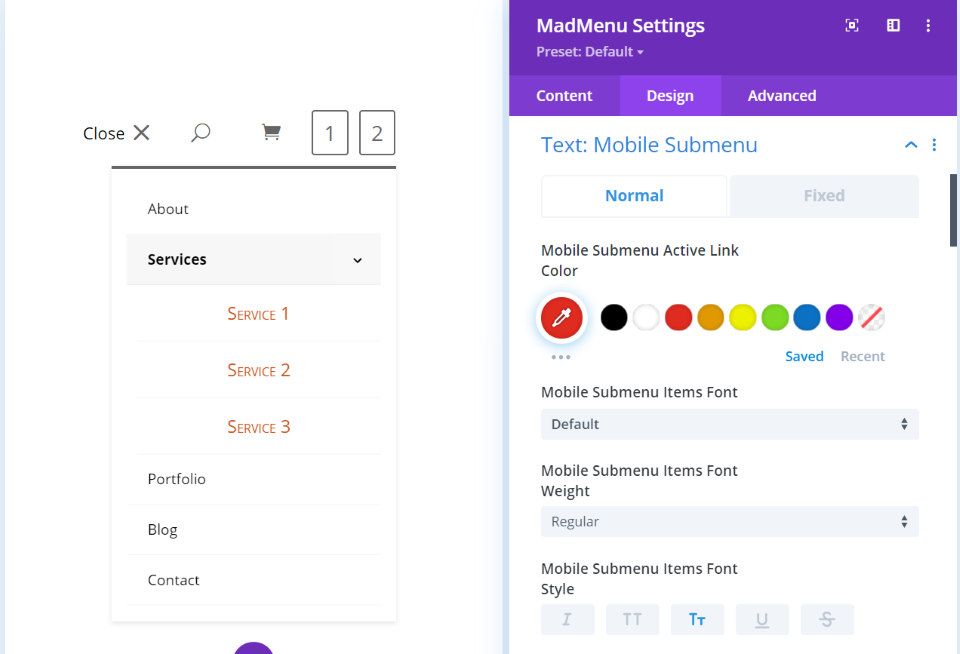Click the Close X menu icon

[141, 133]
